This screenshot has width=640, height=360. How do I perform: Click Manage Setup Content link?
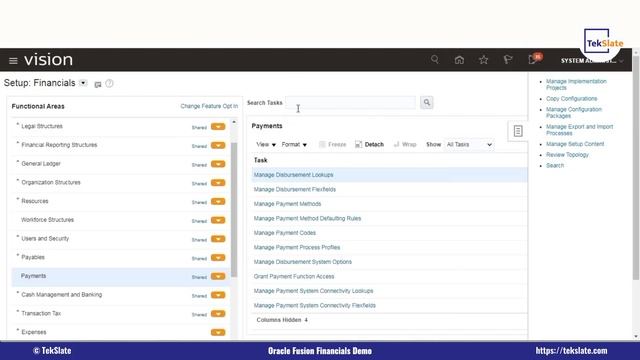[x=575, y=144]
